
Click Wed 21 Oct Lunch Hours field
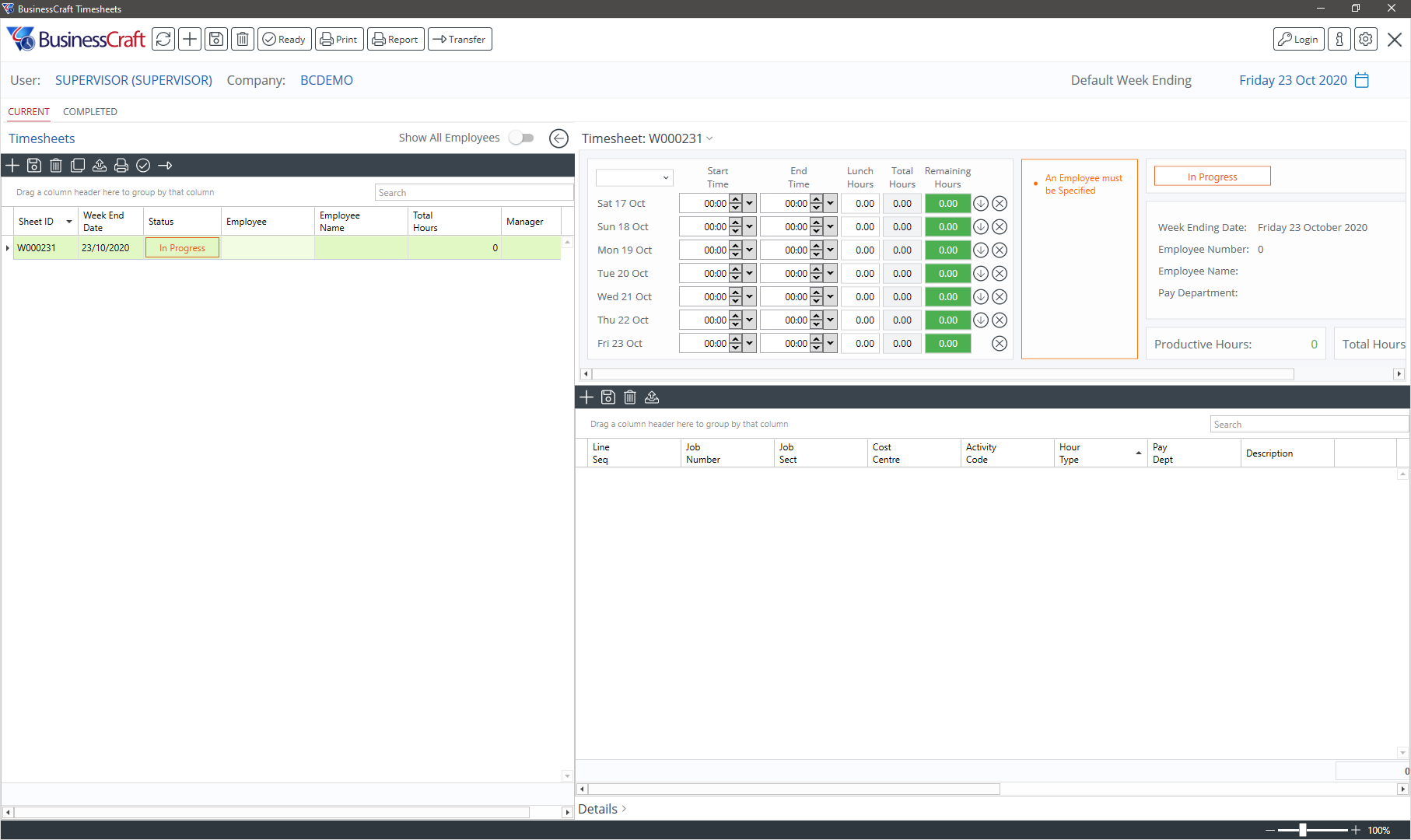click(x=860, y=297)
